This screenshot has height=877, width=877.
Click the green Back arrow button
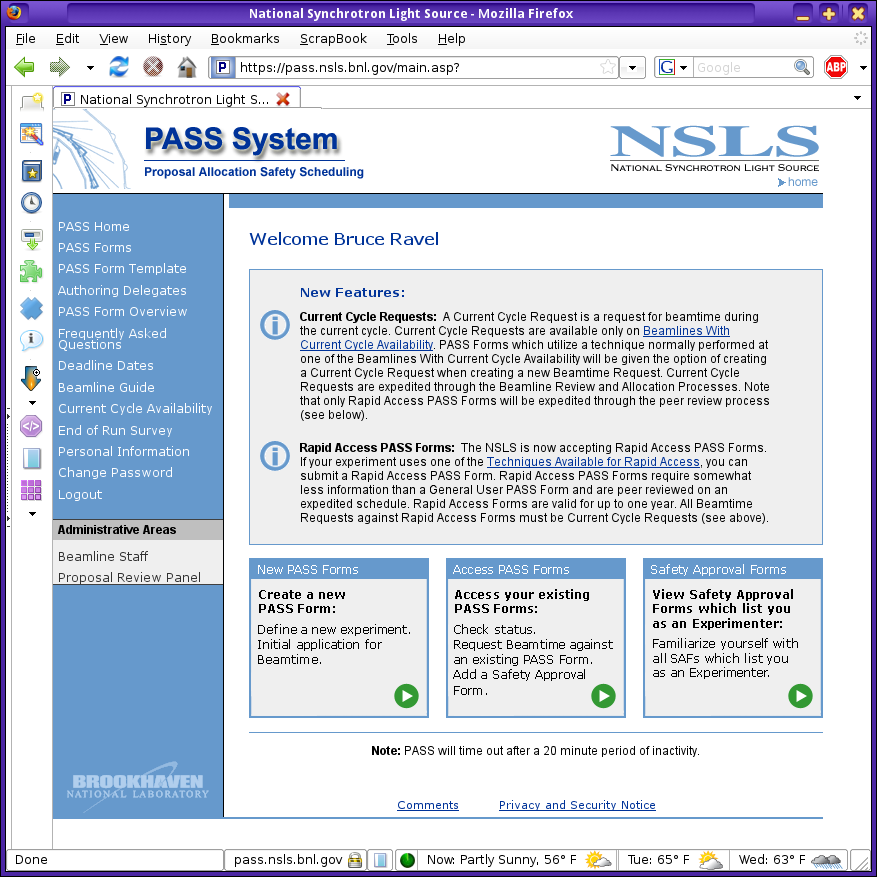point(24,67)
